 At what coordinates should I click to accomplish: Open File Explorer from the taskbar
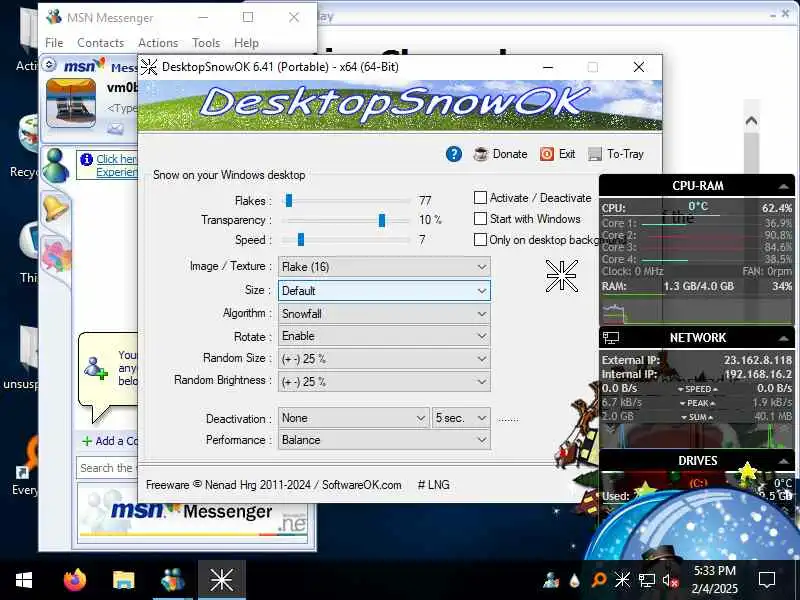click(123, 580)
